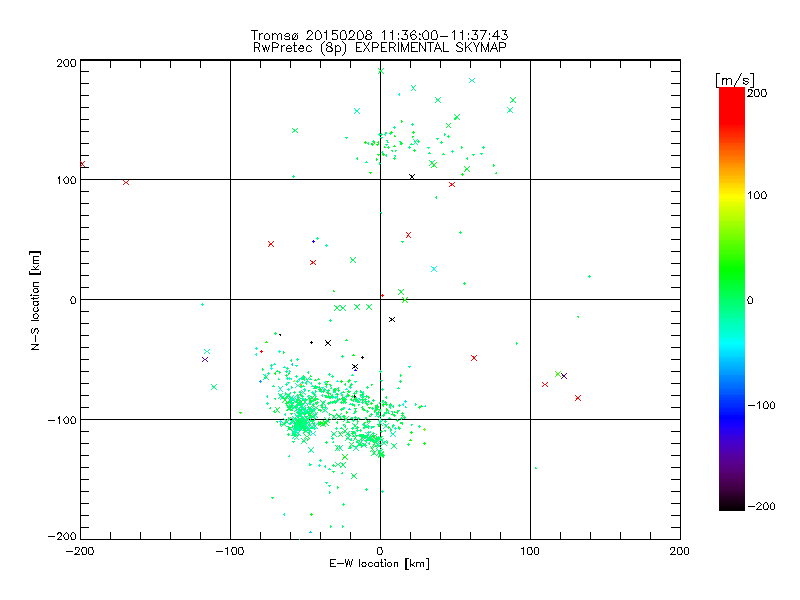Click the subtitle 'RwPretec (8p) EXPERIMENTAL SKYMAP'

pyautogui.click(x=380, y=48)
